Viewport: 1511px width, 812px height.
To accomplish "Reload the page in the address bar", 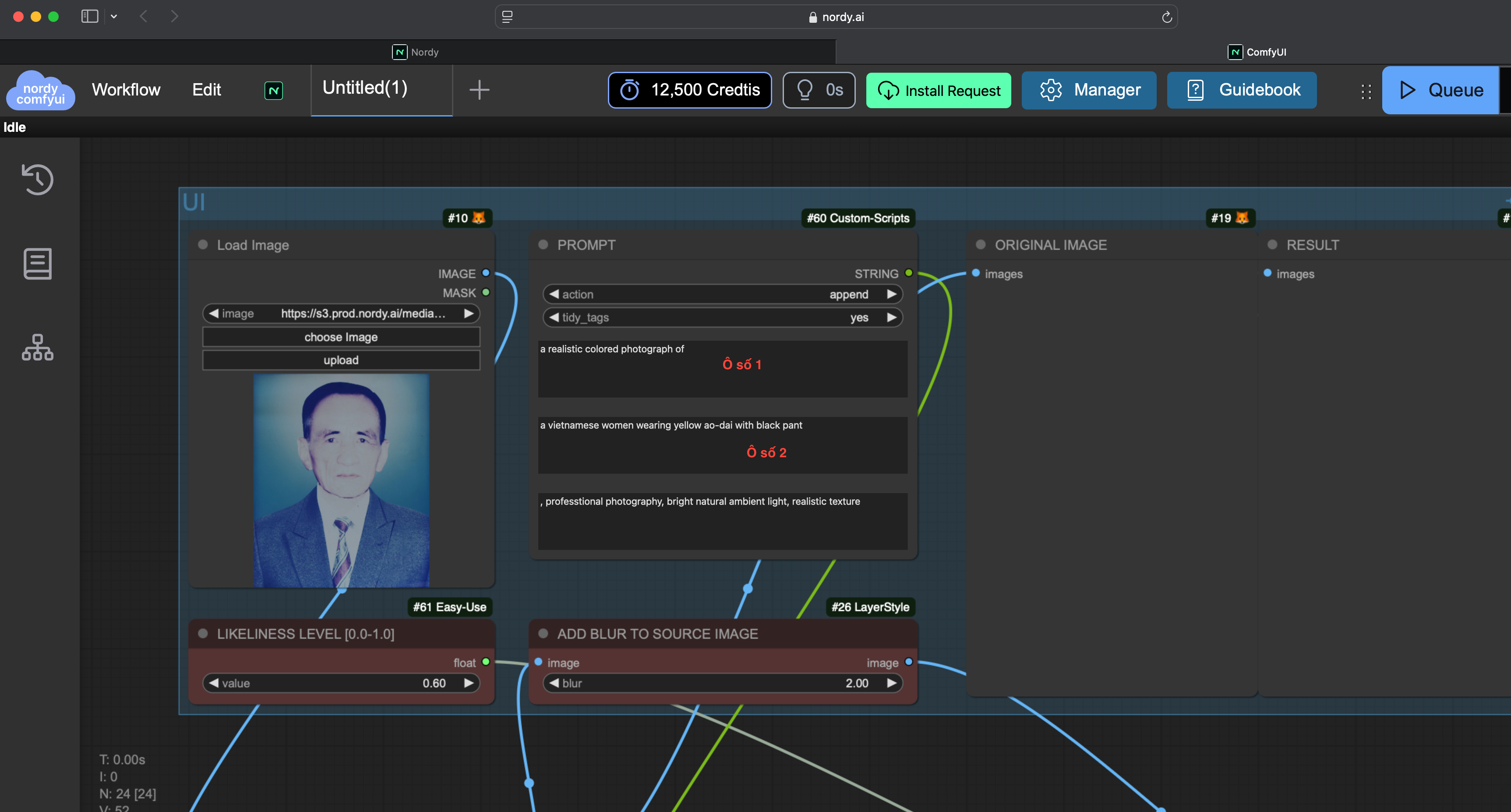I will pos(1167,17).
